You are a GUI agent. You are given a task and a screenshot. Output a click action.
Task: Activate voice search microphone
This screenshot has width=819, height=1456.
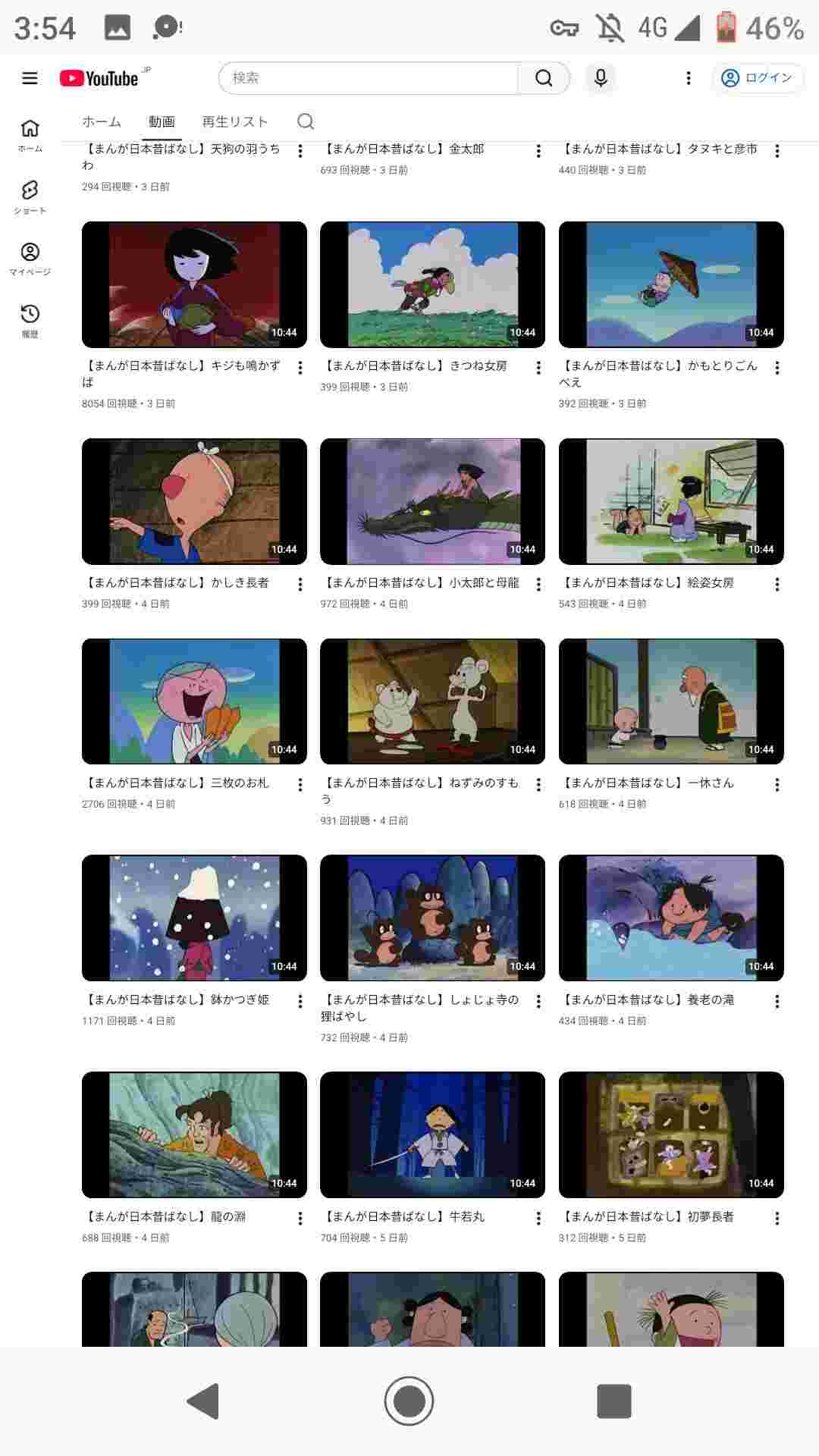click(601, 78)
